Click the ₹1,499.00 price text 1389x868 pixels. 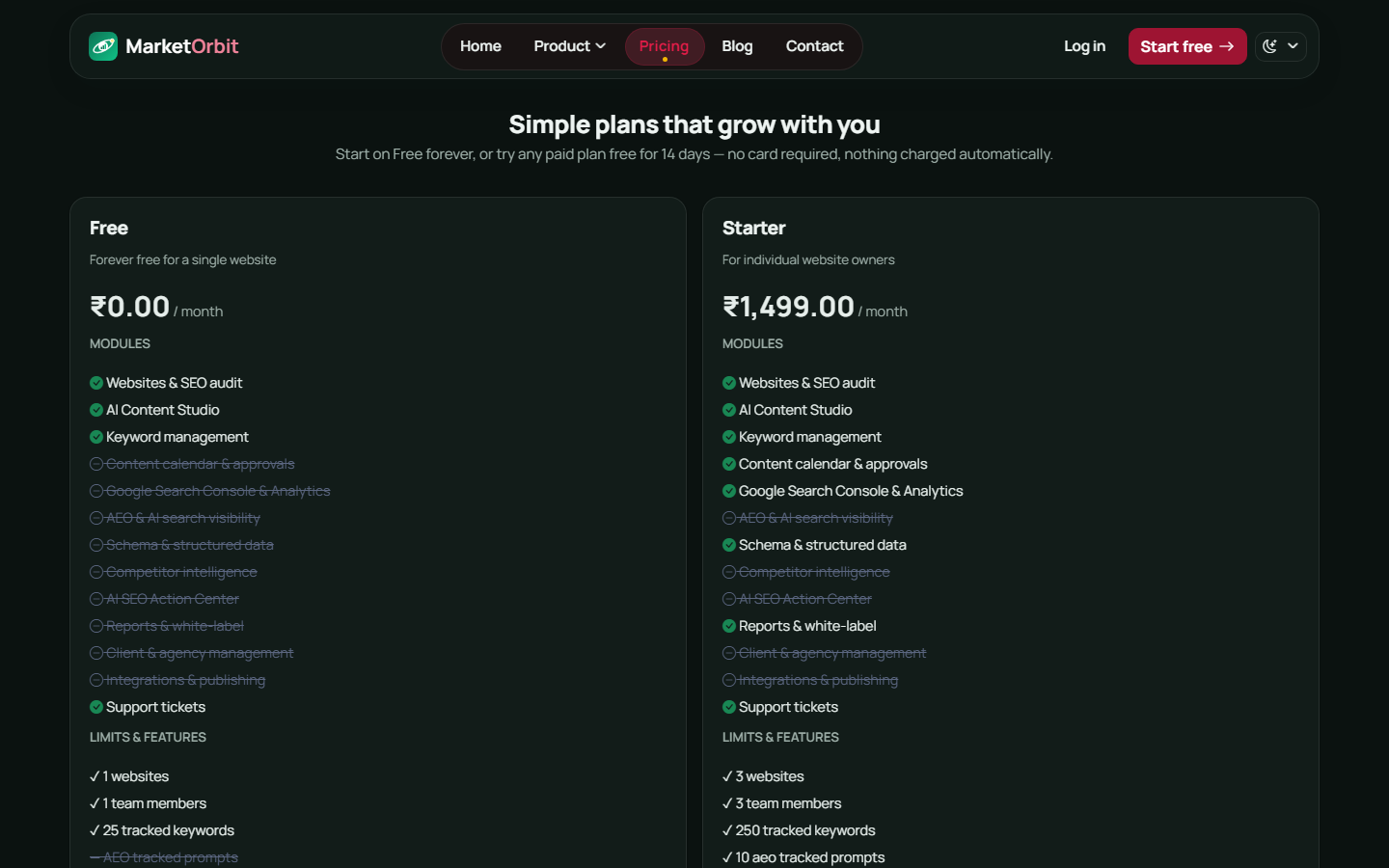(x=789, y=307)
